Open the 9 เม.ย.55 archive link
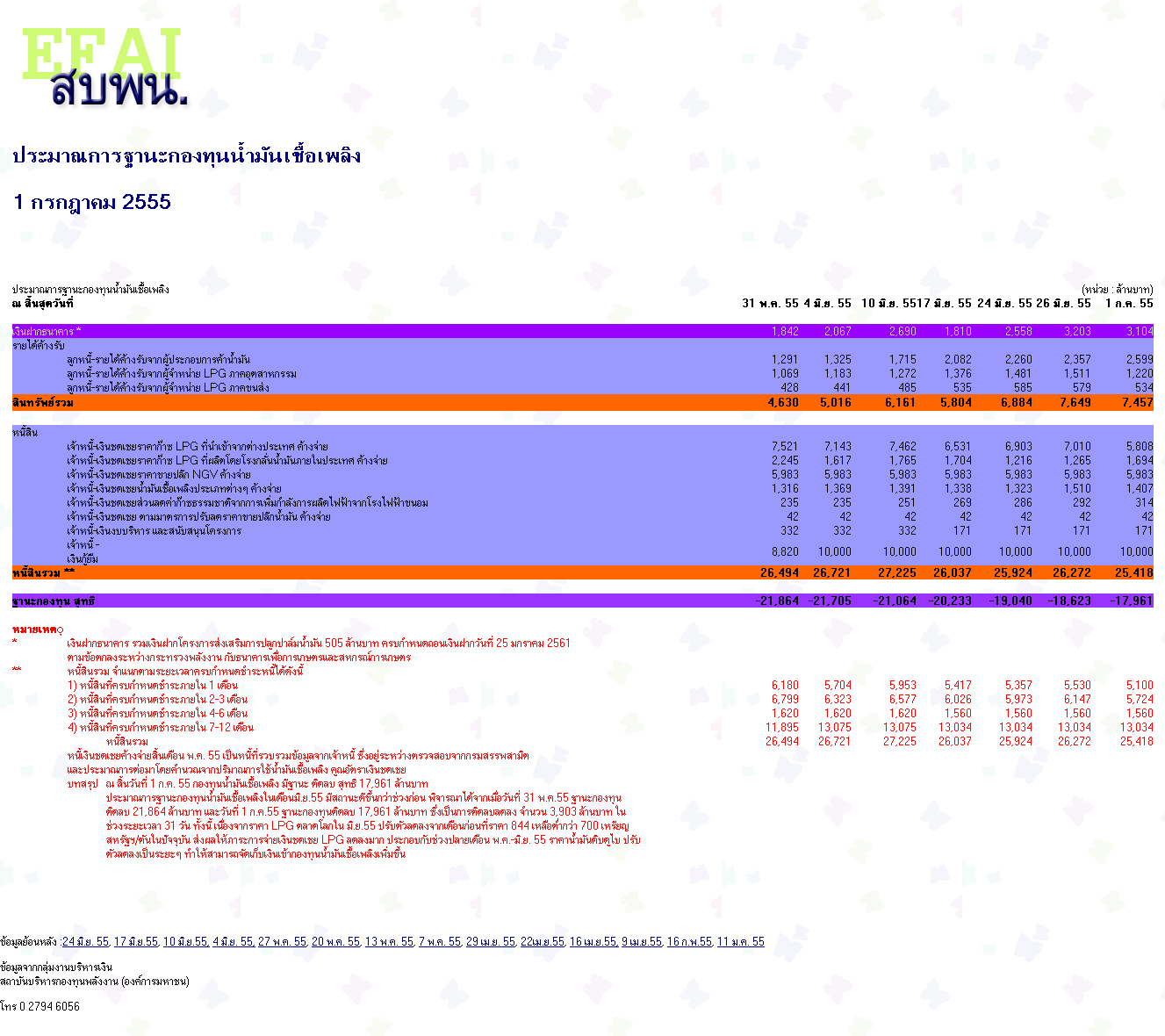 [642, 942]
